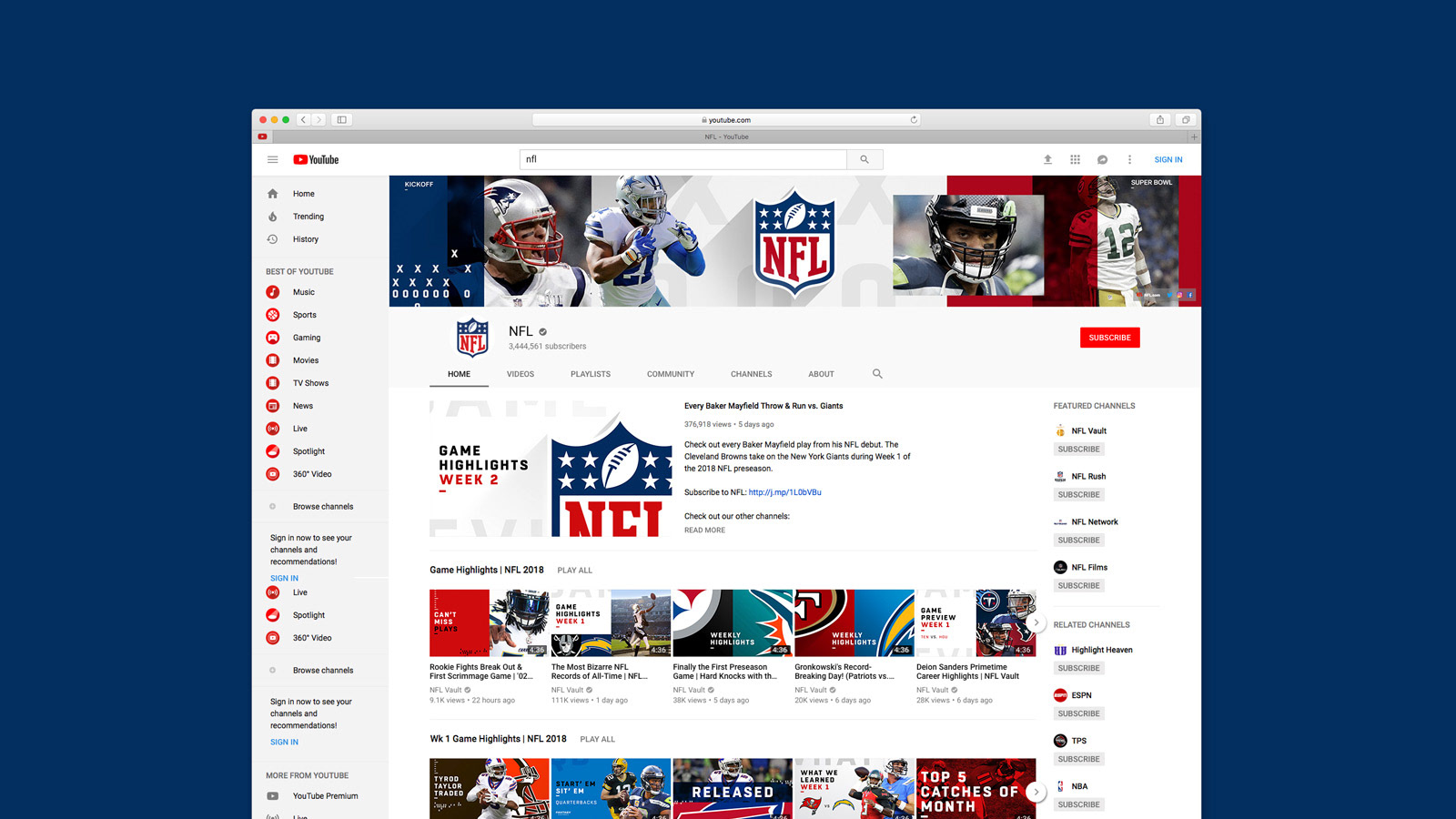Click the Home icon in sidebar
The height and width of the screenshot is (819, 1456).
point(272,194)
